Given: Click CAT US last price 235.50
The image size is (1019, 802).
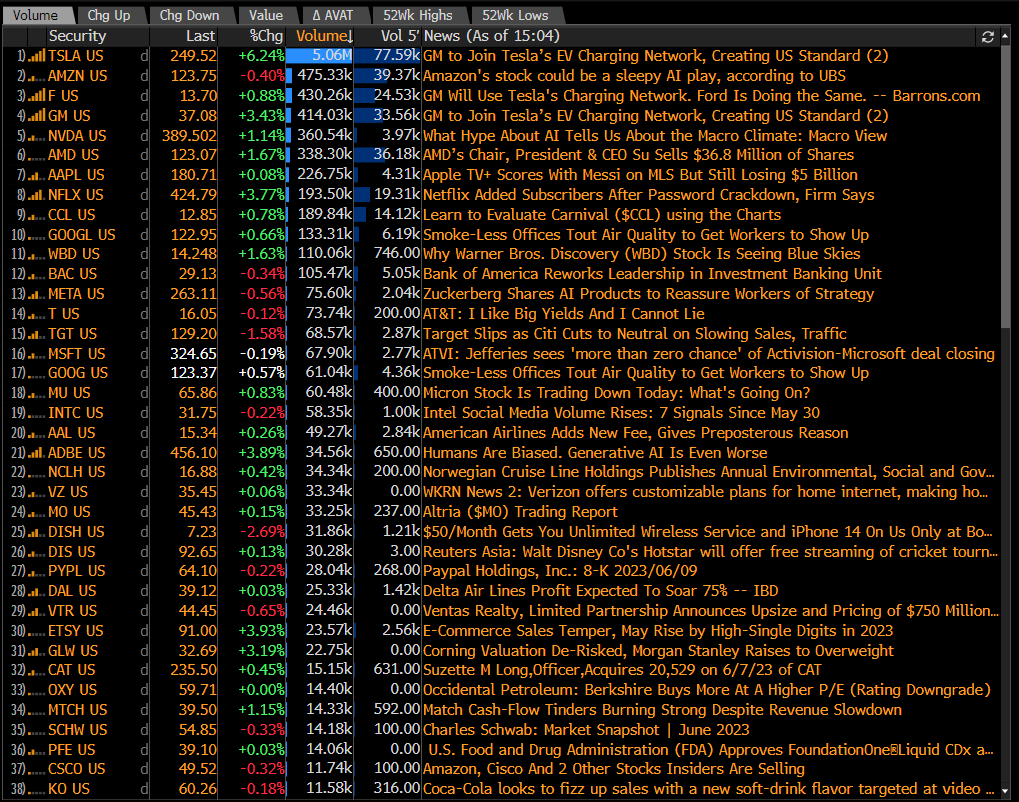Looking at the screenshot, I should [x=193, y=671].
